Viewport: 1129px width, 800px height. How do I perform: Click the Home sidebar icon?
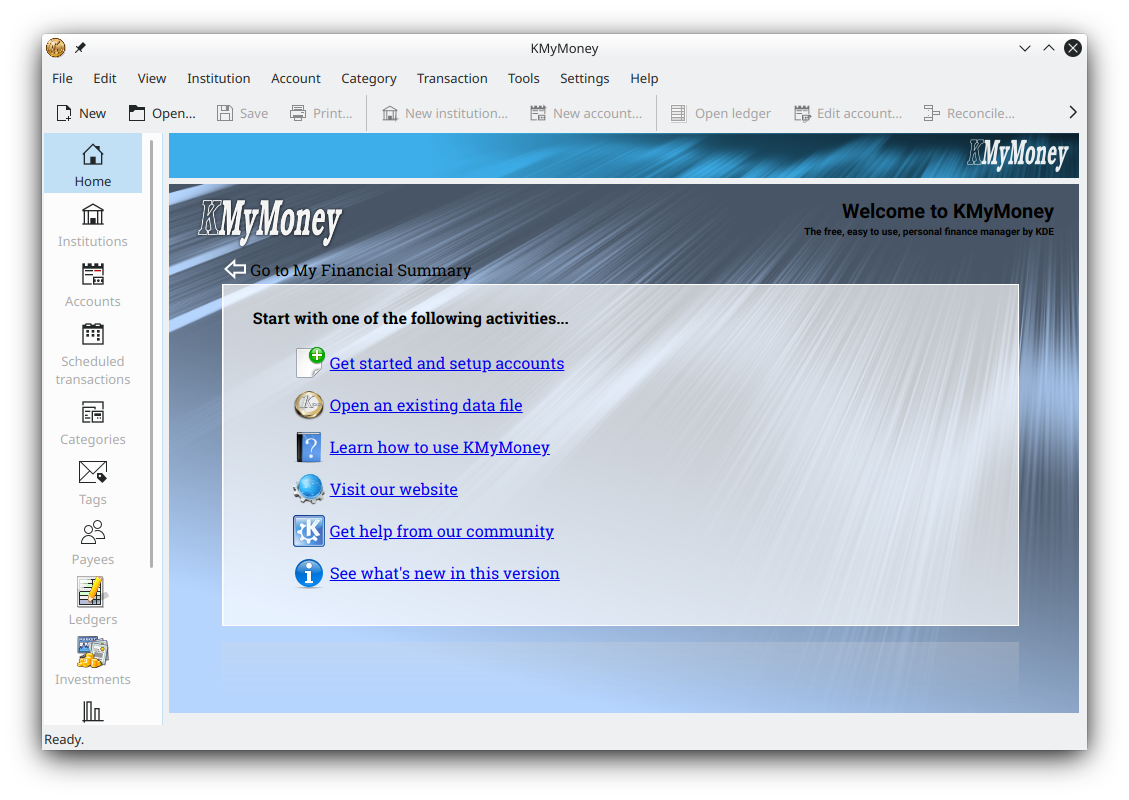[92, 164]
